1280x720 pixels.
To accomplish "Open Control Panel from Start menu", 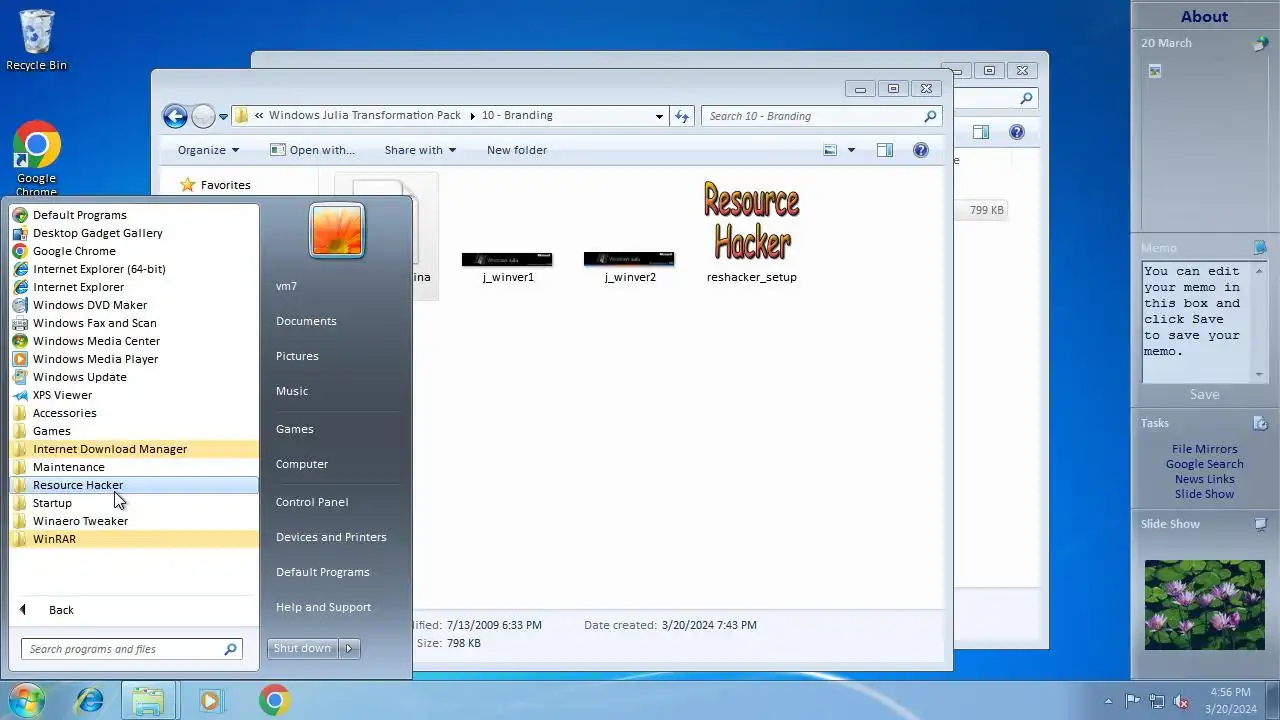I will pyautogui.click(x=312, y=502).
